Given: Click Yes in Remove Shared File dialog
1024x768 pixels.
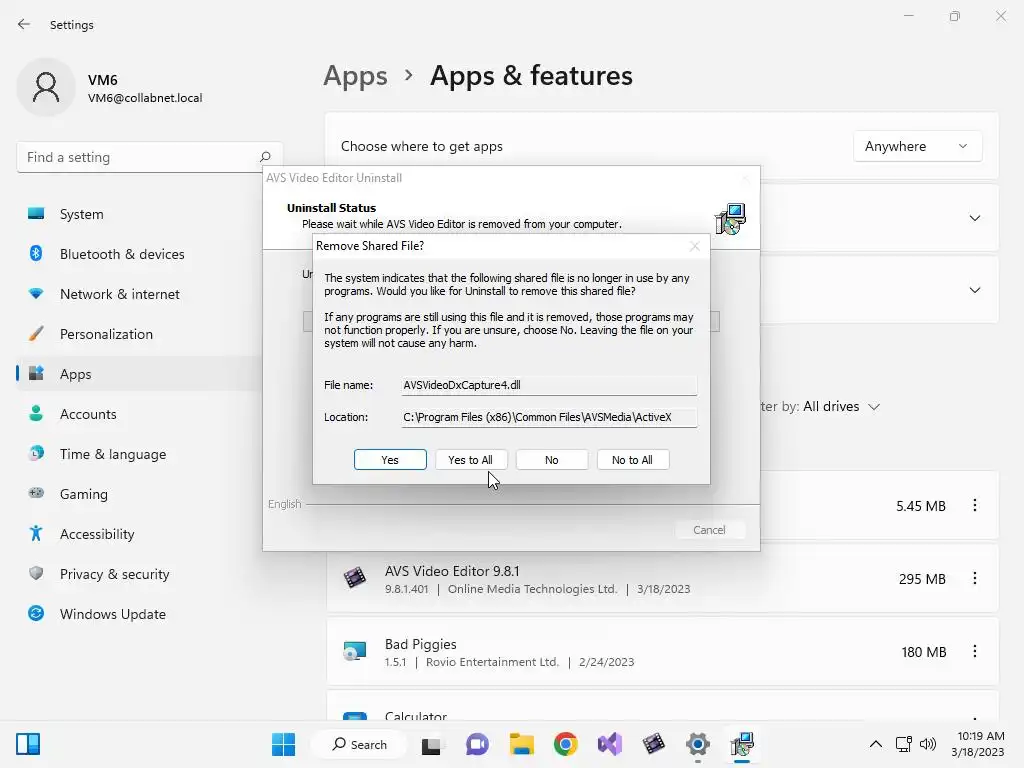Looking at the screenshot, I should click(390, 460).
